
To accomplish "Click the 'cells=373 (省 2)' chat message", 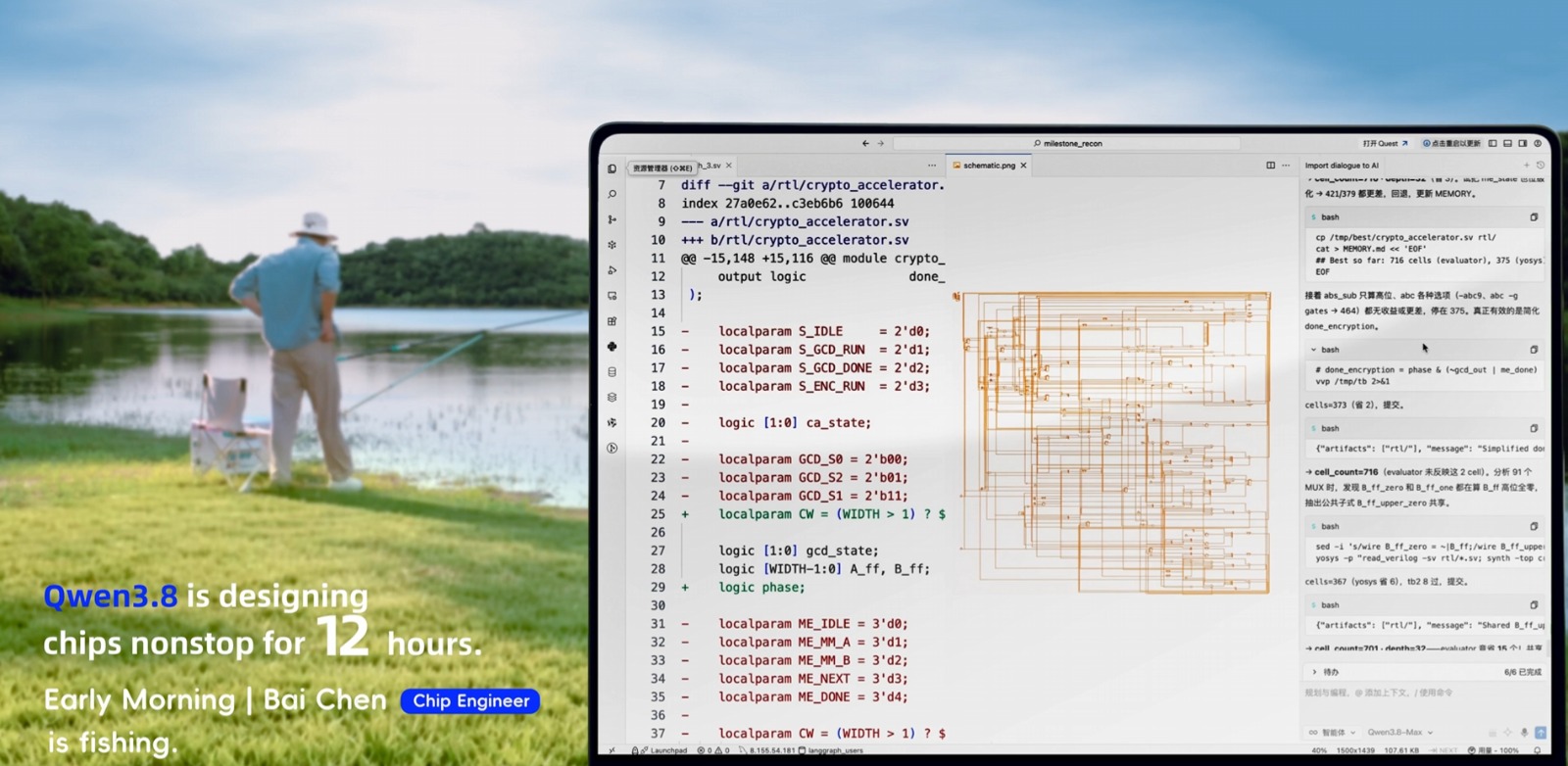I will (1353, 405).
